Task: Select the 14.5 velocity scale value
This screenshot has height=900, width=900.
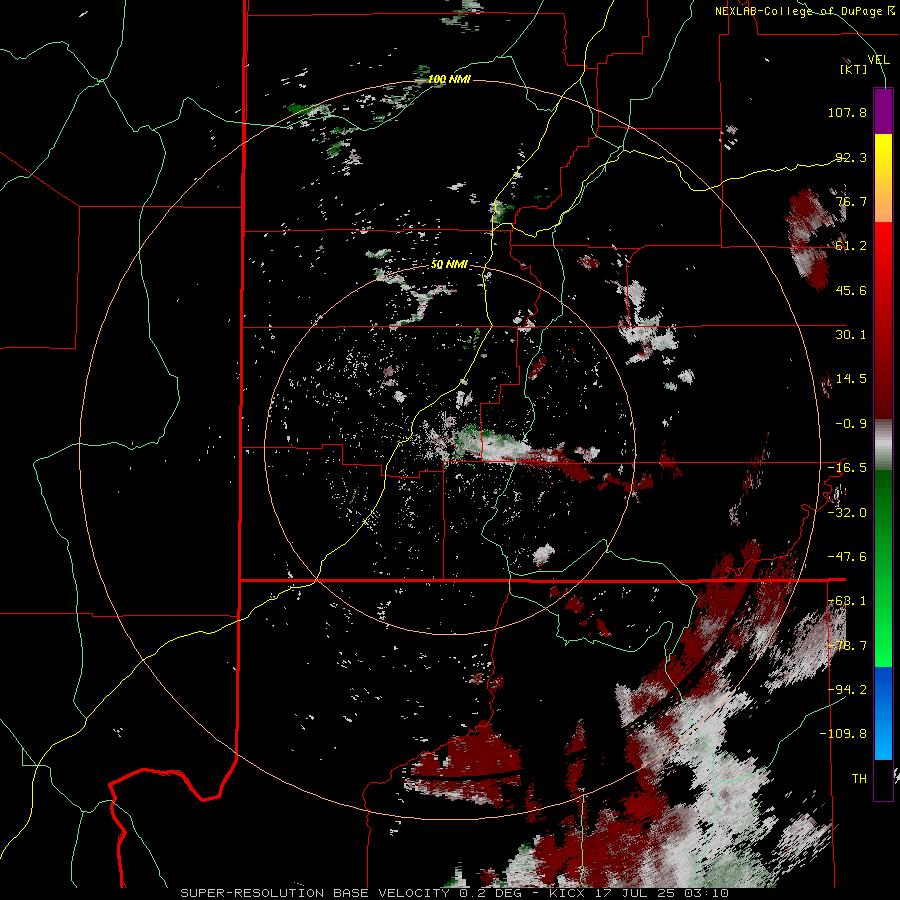Action: (851, 378)
